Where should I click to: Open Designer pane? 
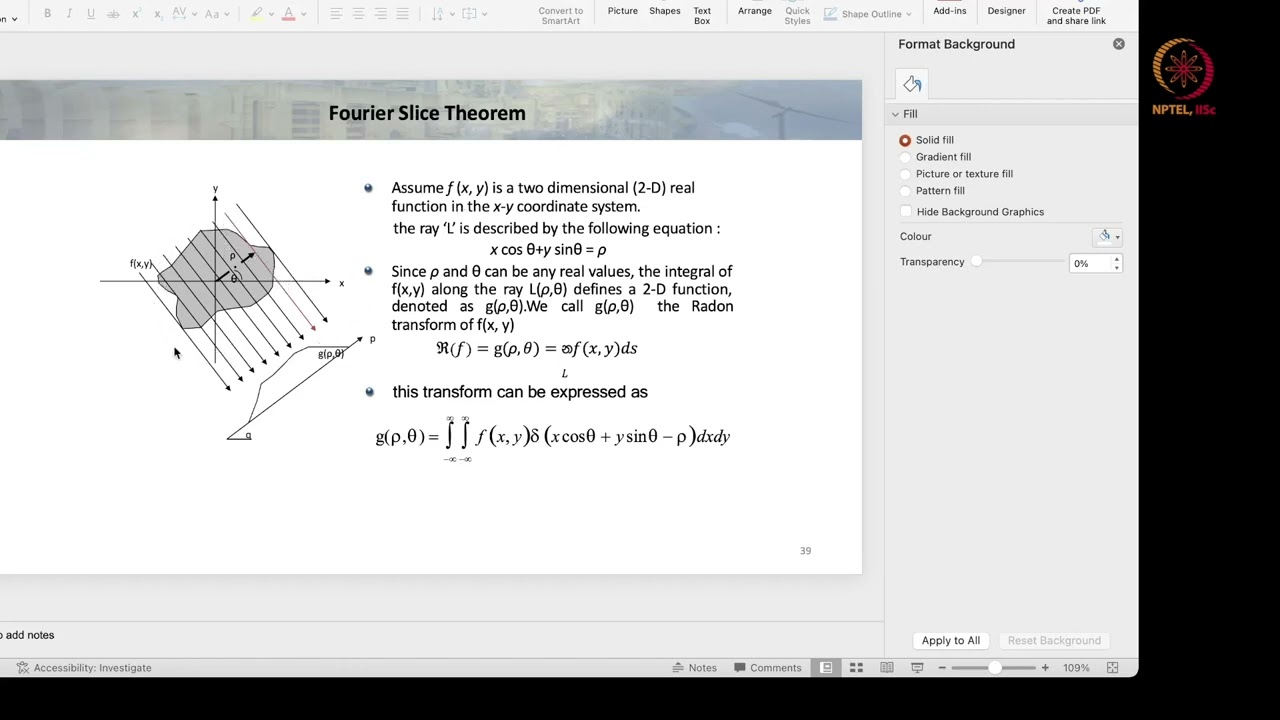pos(1006,11)
